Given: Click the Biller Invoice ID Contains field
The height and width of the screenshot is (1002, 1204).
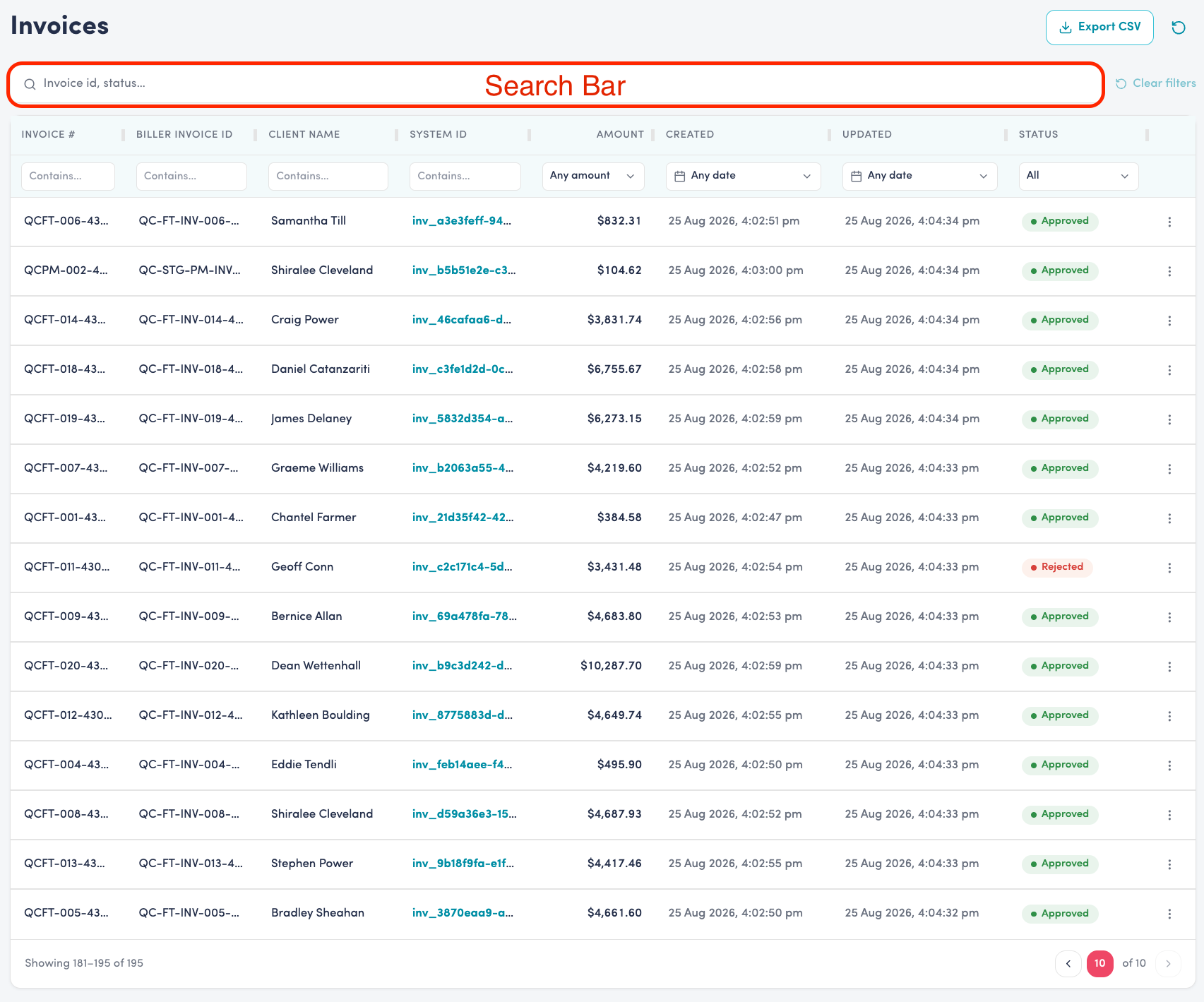Looking at the screenshot, I should click(x=191, y=176).
